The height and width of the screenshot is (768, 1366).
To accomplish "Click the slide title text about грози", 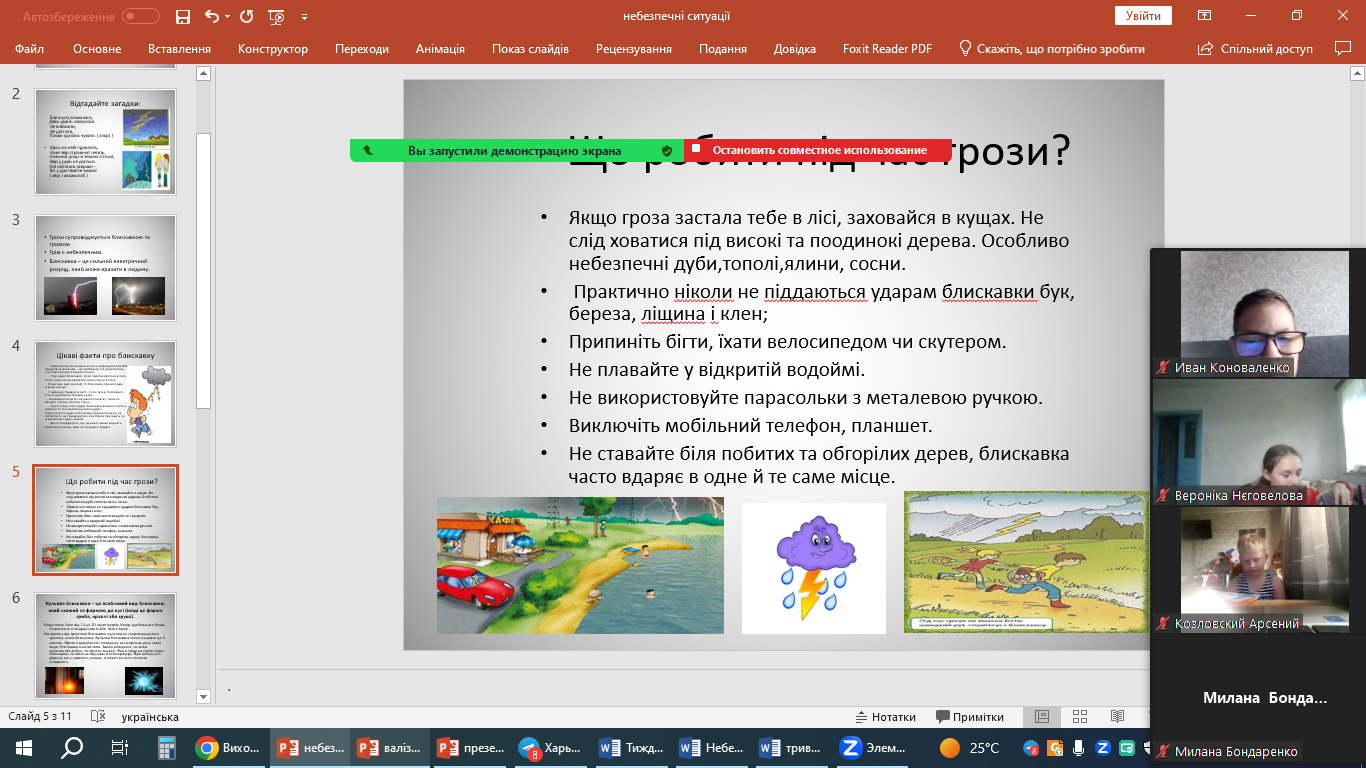I will tap(820, 153).
